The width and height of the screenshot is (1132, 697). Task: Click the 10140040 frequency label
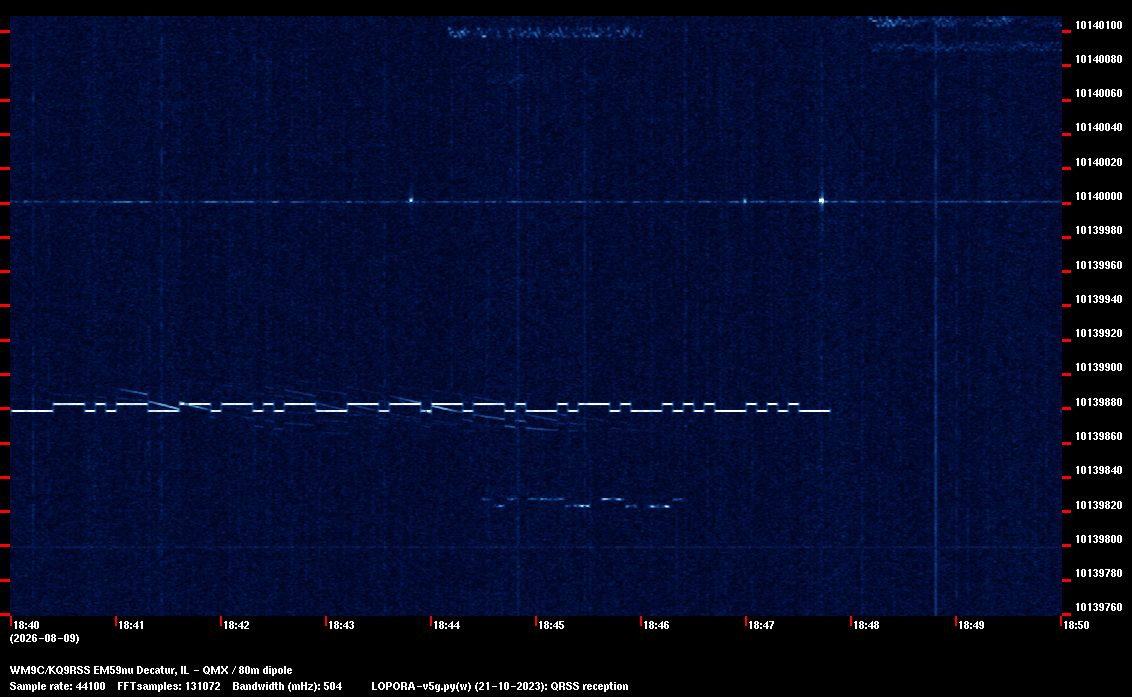pos(1098,127)
